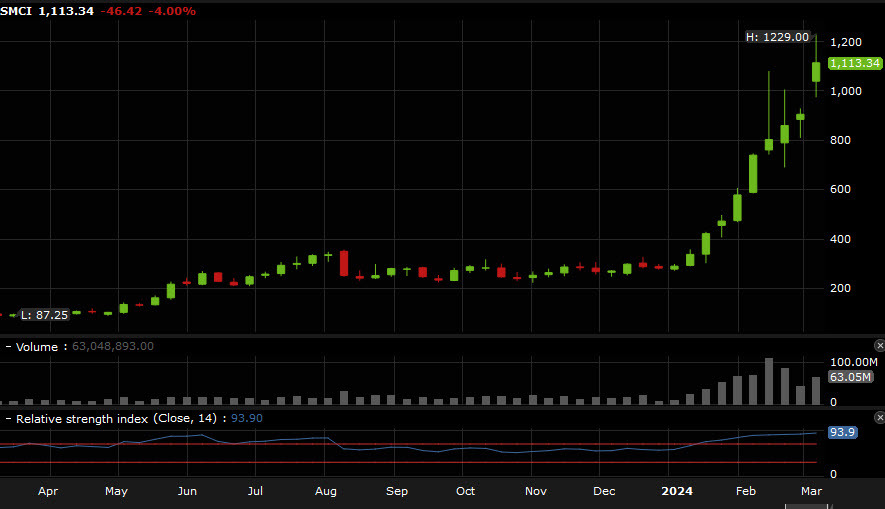
Task: Click the blue 93.9 RSI value tag
Action: pyautogui.click(x=840, y=433)
